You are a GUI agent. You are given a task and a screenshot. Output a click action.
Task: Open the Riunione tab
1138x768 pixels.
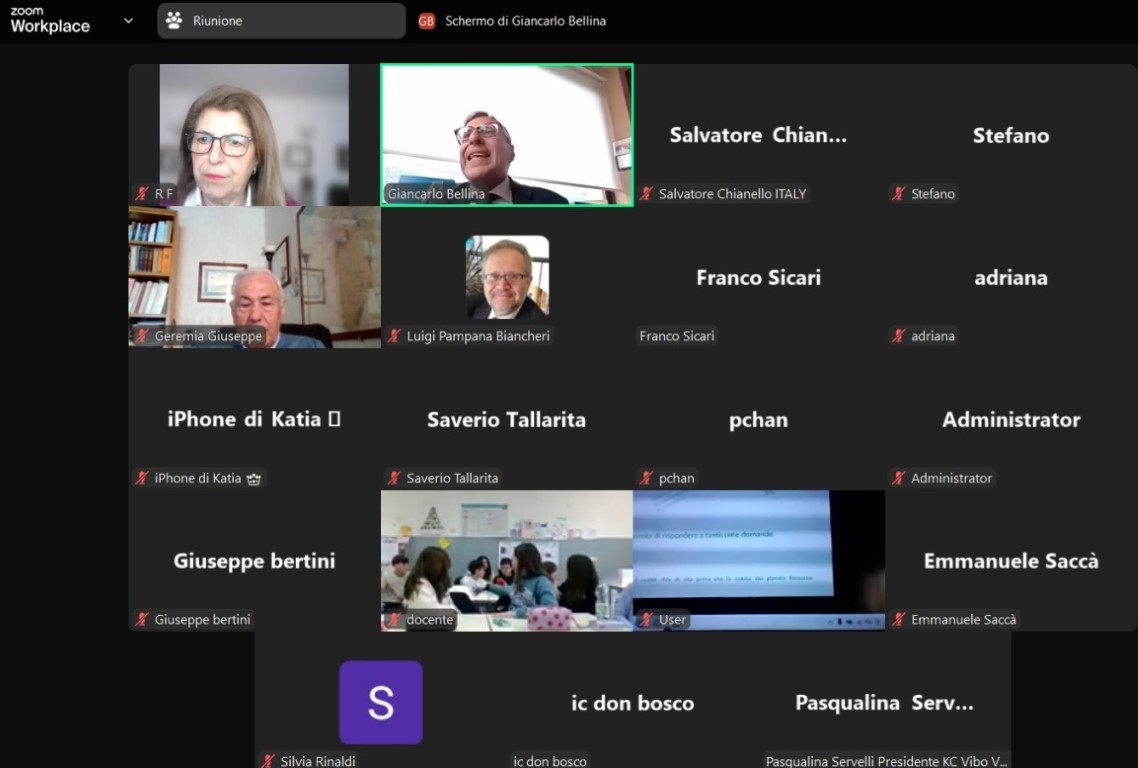(x=281, y=20)
